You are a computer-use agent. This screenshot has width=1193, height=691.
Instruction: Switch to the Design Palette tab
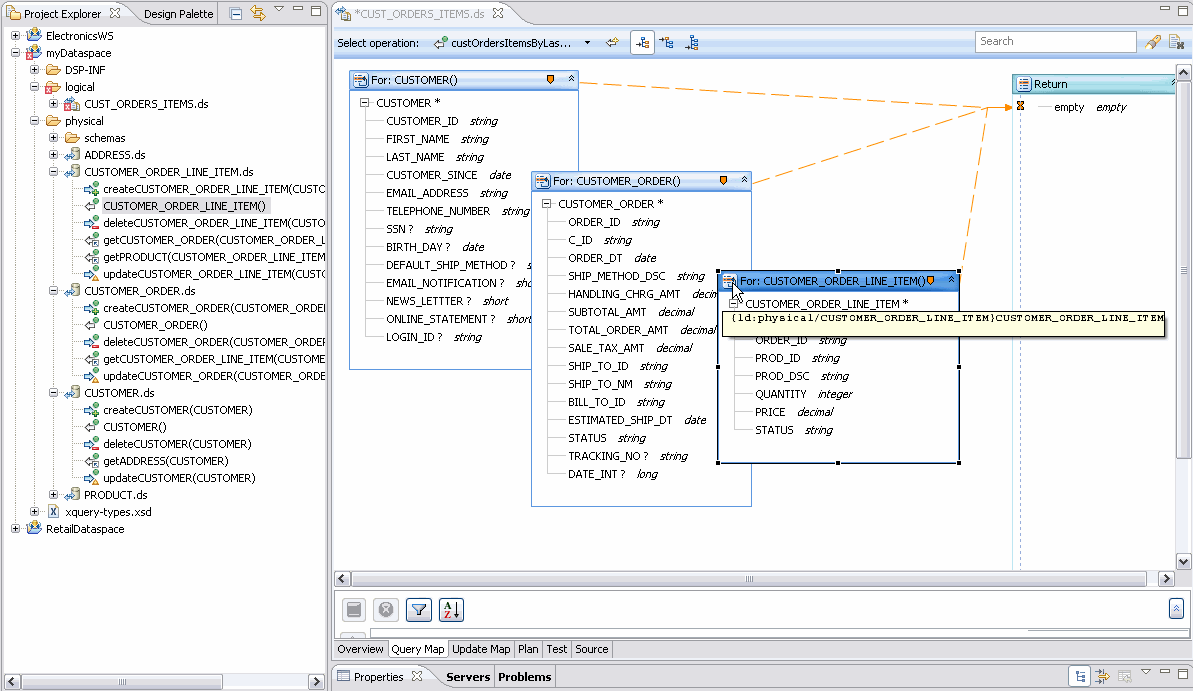(x=178, y=14)
